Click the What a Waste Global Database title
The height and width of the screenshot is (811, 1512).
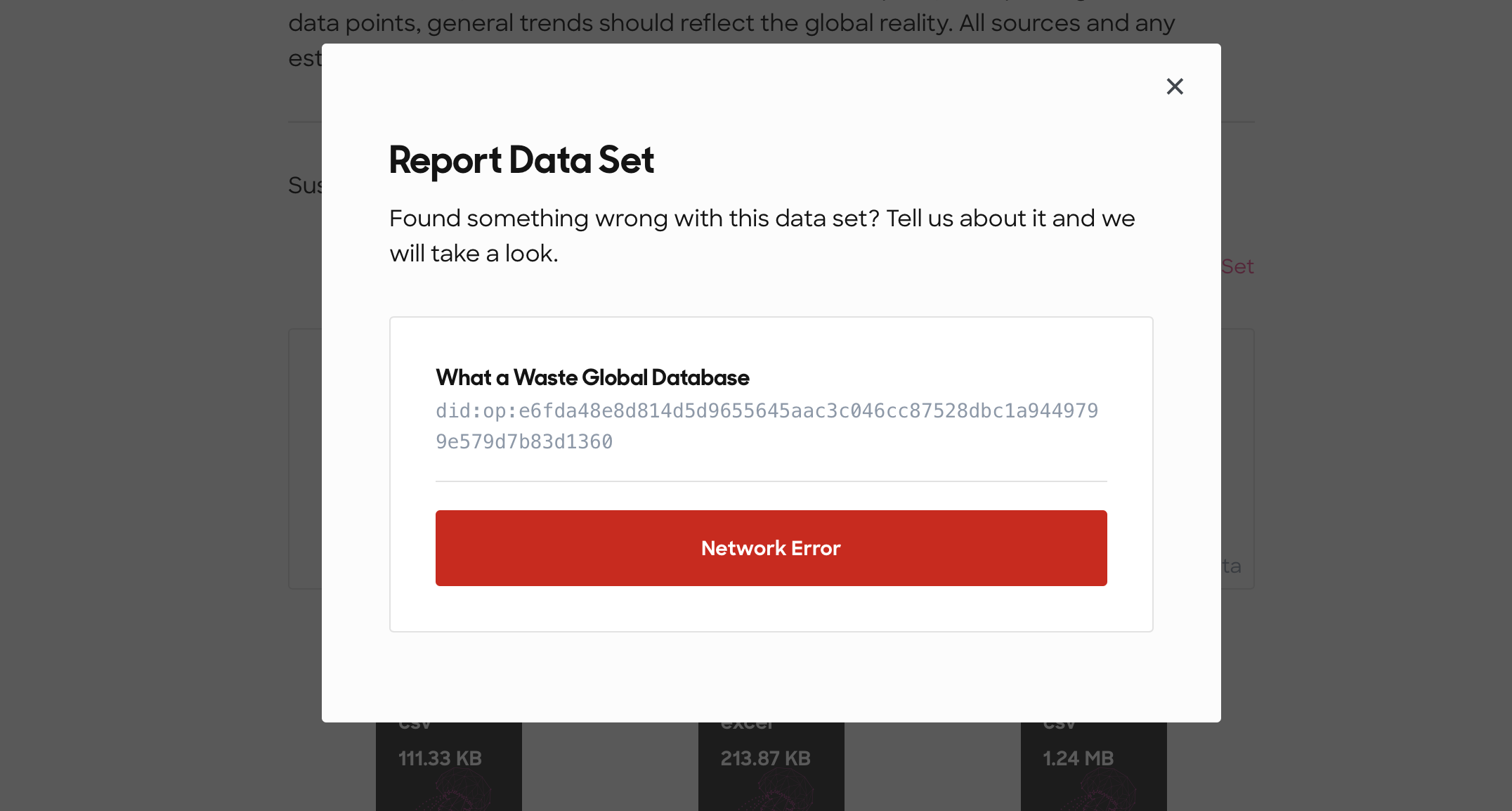coord(592,377)
